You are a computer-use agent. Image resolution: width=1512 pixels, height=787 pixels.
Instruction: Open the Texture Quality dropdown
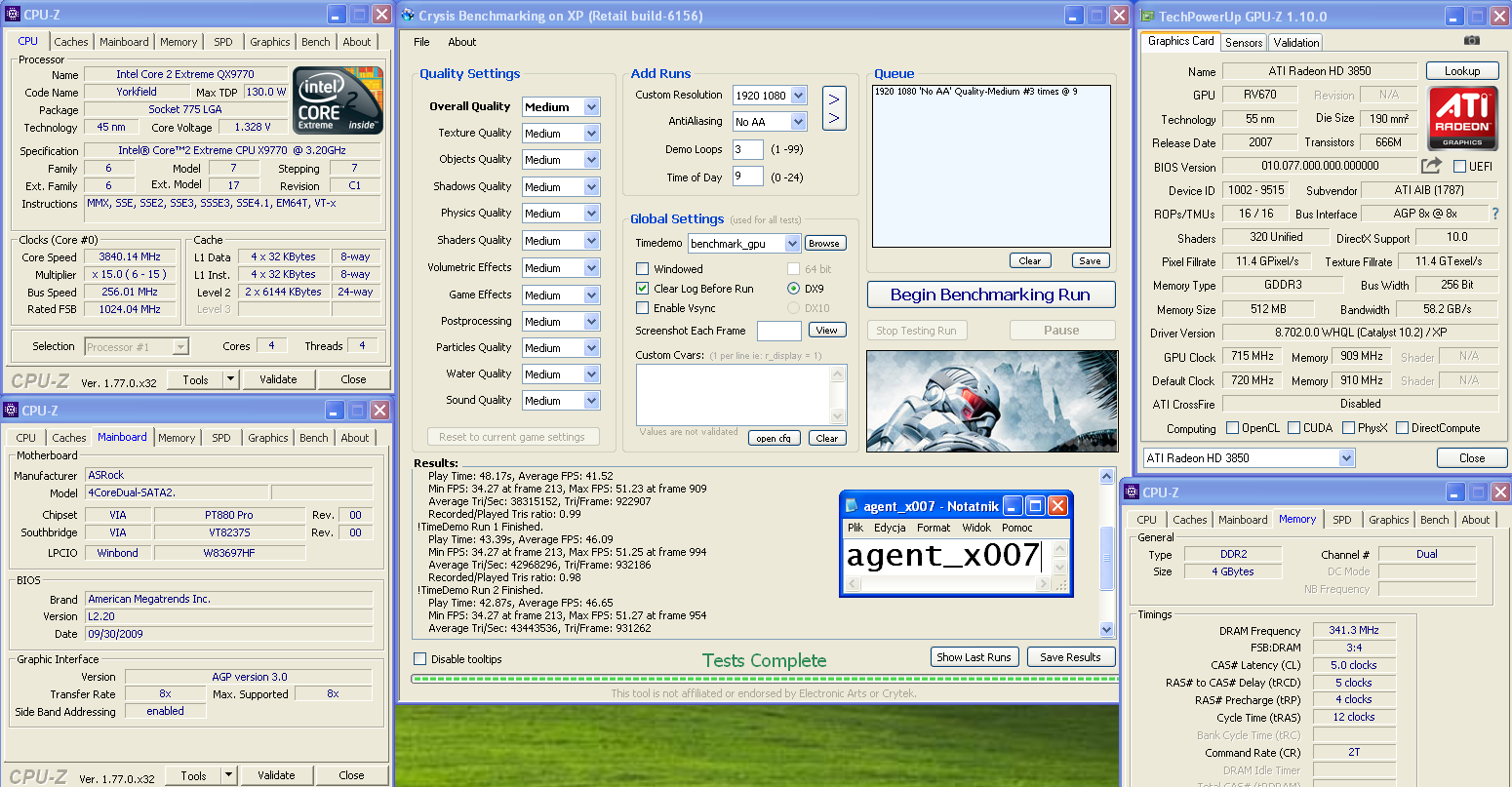click(591, 134)
